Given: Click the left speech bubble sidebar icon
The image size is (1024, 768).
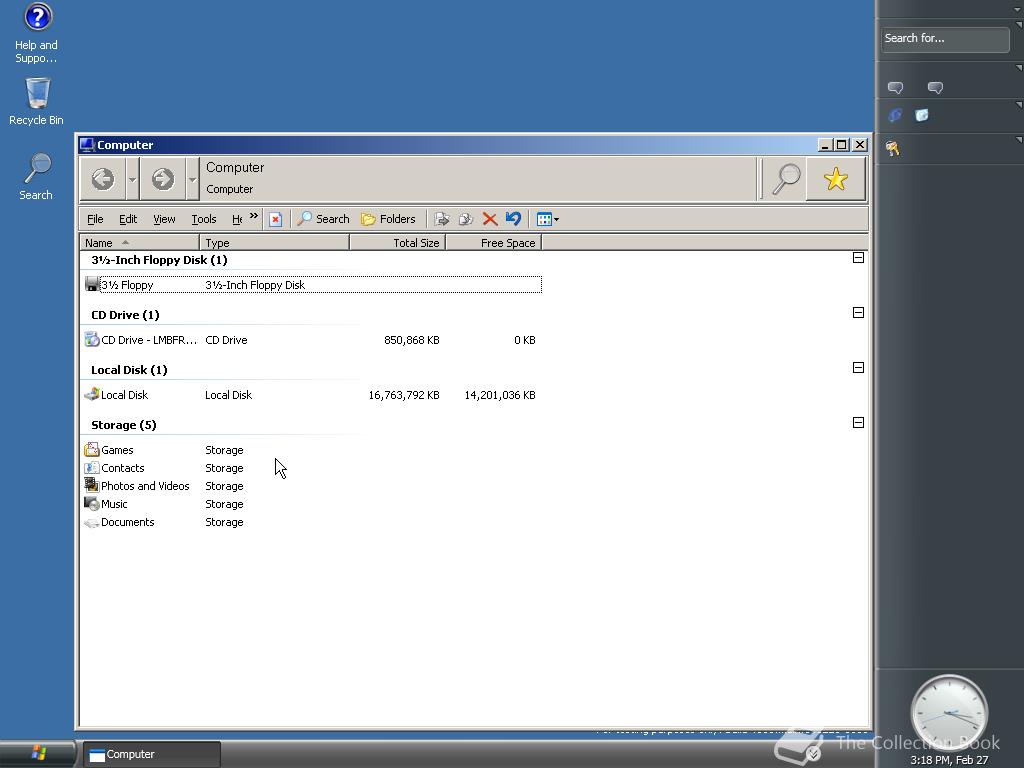Looking at the screenshot, I should point(895,88).
